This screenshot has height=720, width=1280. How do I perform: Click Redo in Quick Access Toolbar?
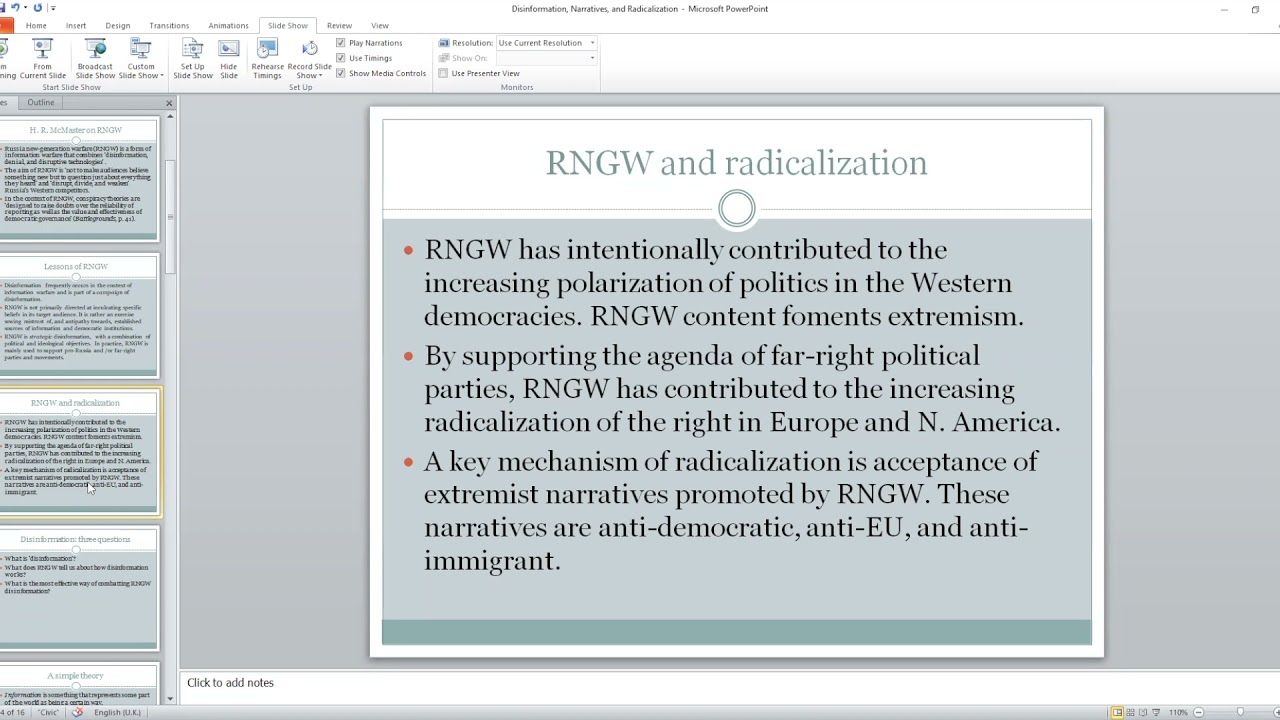tap(37, 8)
